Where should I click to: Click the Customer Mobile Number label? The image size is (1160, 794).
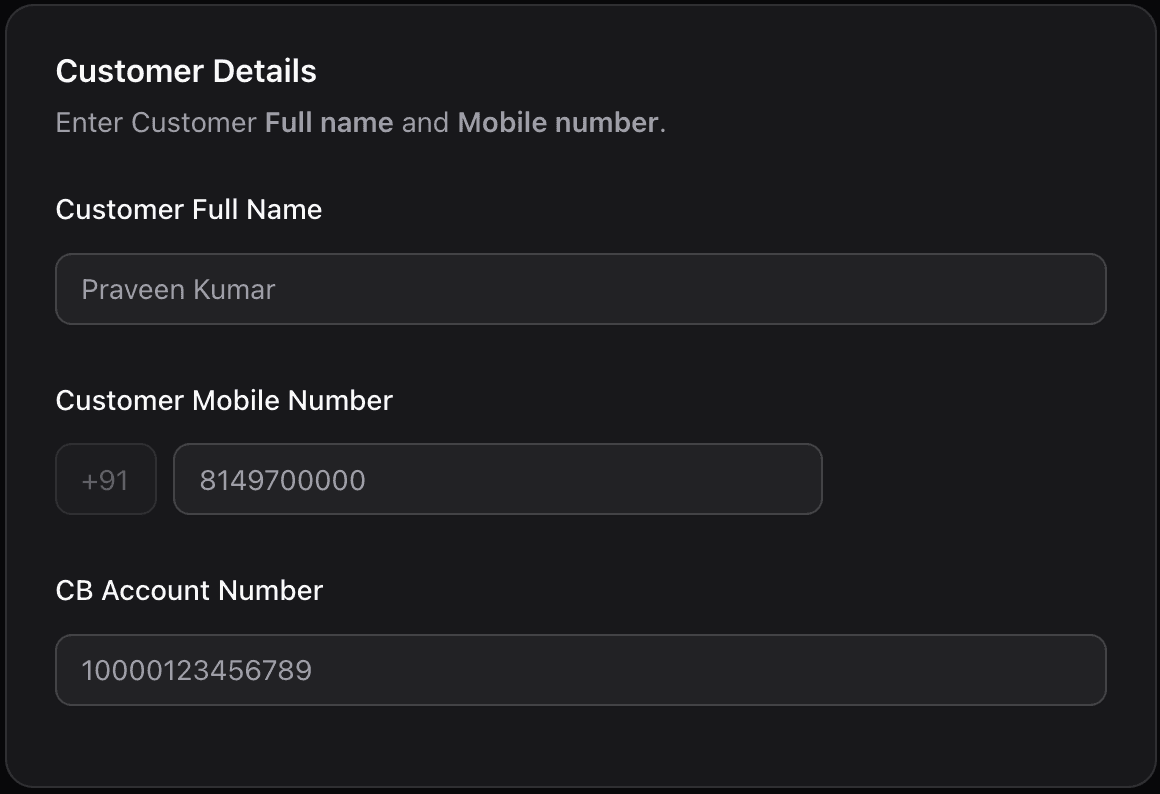[224, 400]
